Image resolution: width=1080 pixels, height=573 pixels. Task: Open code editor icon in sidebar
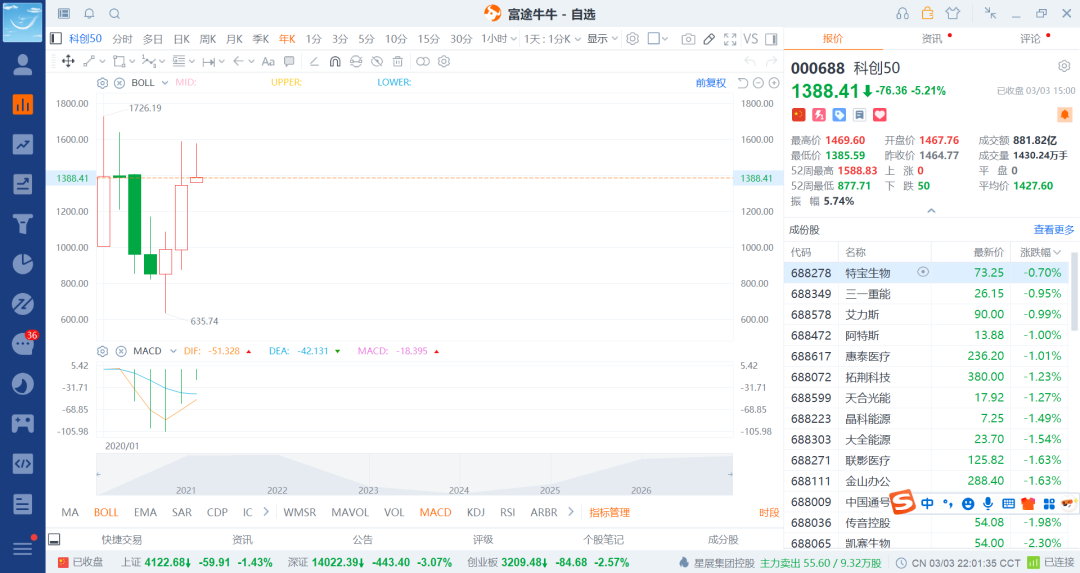click(x=23, y=463)
